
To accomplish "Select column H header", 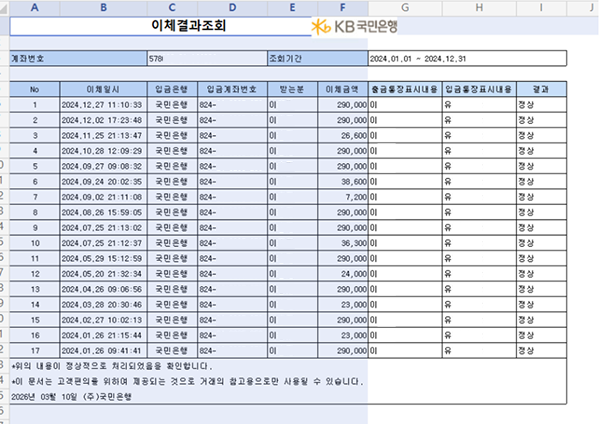I will [479, 8].
